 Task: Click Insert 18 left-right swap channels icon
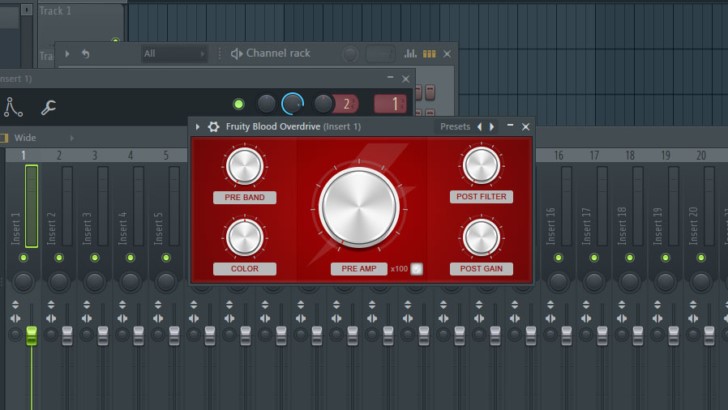[622, 319]
